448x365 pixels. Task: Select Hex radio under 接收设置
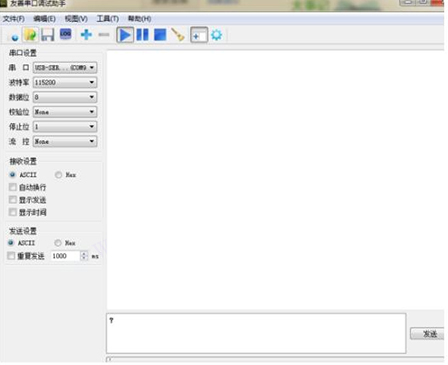pos(59,175)
